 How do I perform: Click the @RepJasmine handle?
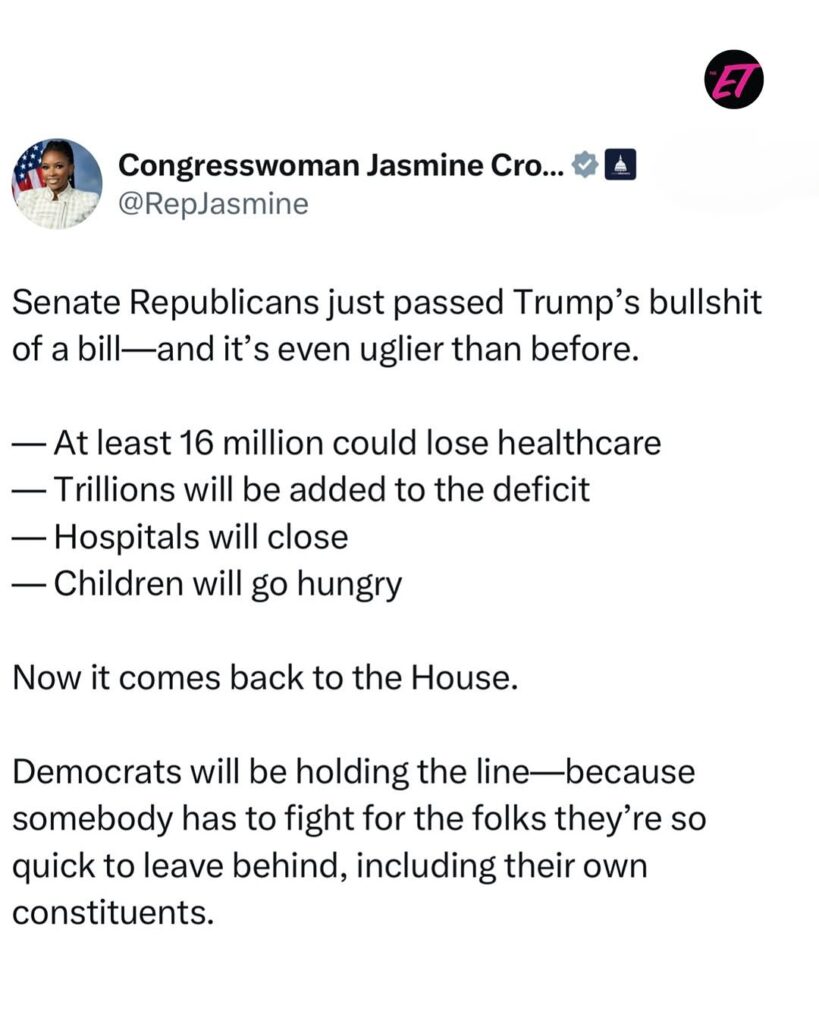[x=213, y=204]
